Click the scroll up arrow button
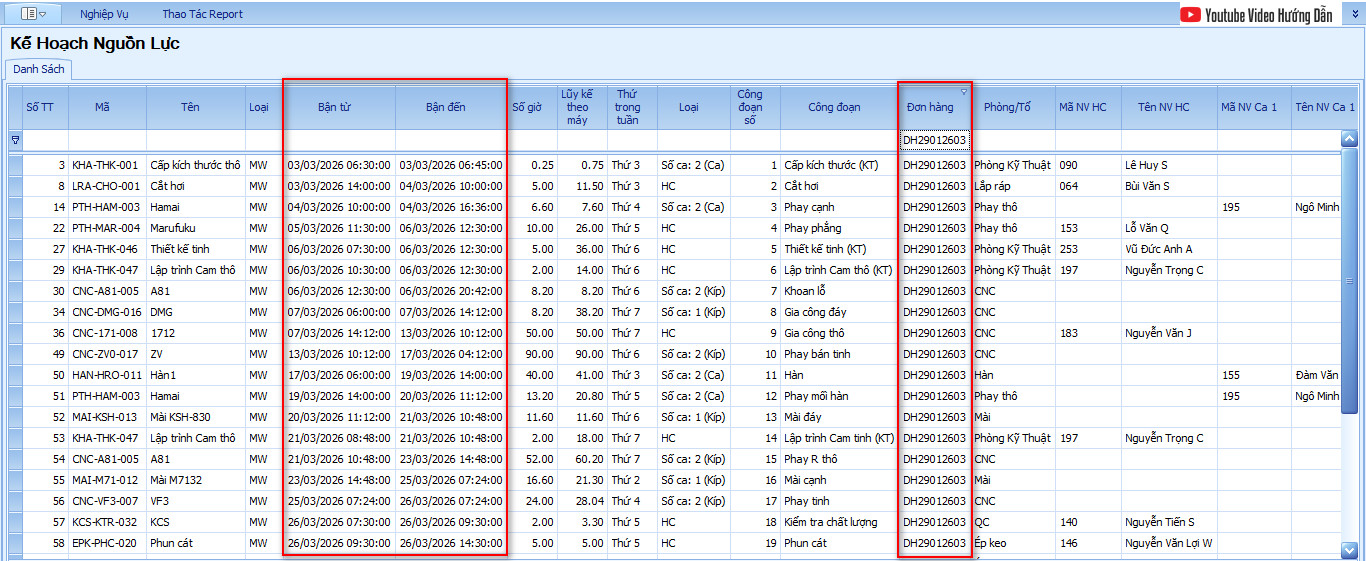 (x=1349, y=140)
